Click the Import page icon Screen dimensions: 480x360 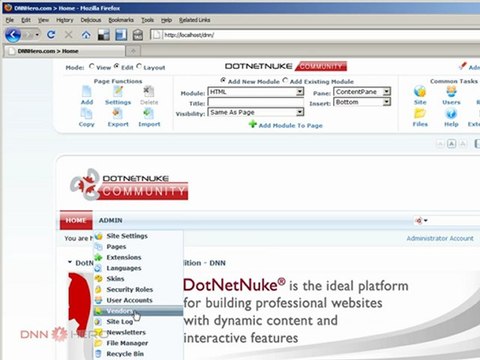149,114
